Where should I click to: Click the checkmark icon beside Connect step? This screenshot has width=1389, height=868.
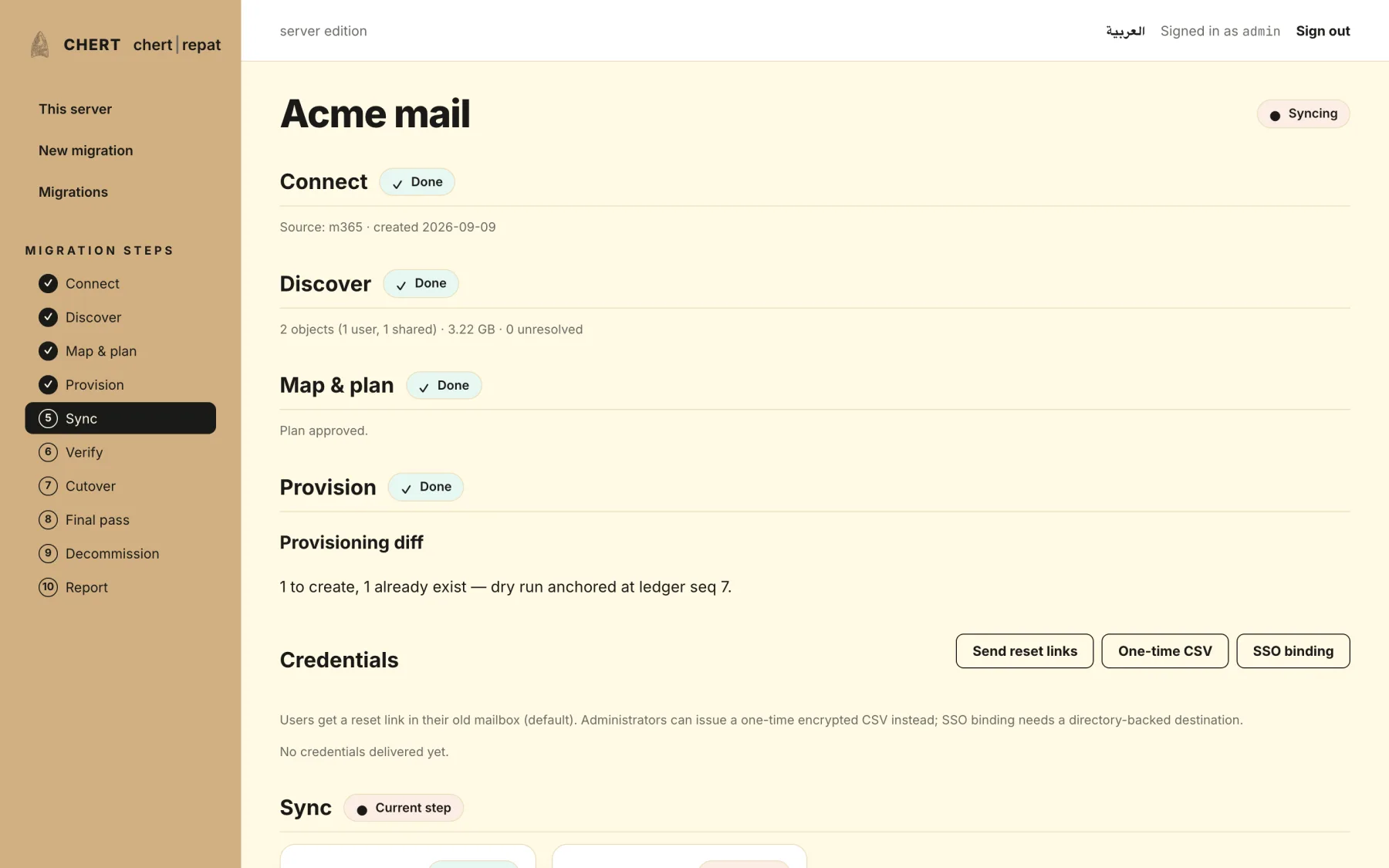pos(48,283)
